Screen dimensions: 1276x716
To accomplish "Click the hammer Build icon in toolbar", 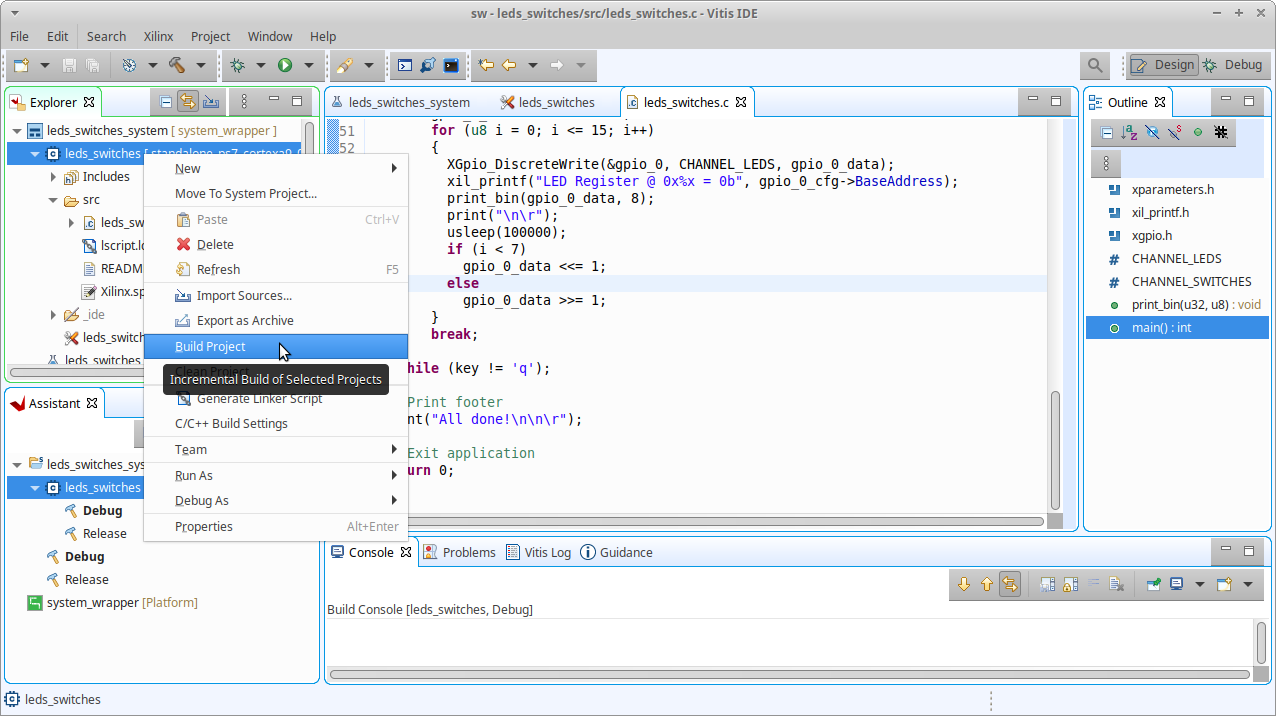I will point(177,65).
